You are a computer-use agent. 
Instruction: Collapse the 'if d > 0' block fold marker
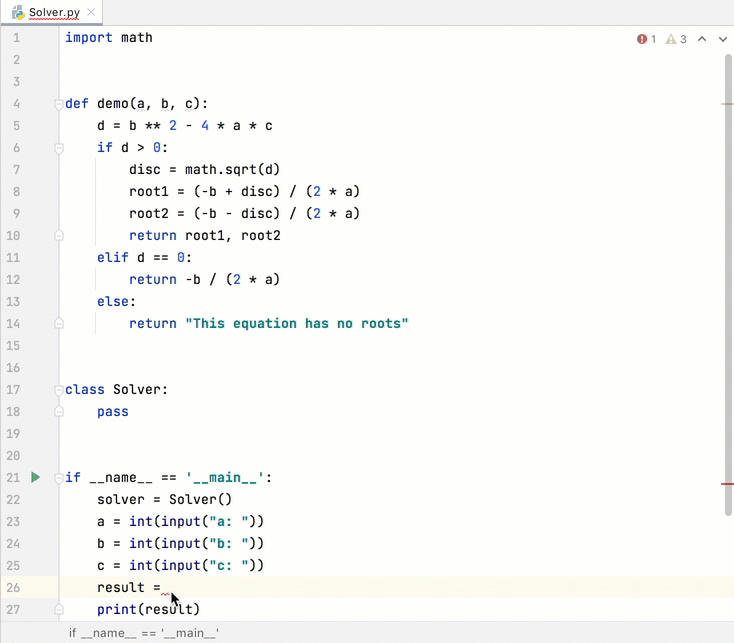pyautogui.click(x=59, y=148)
